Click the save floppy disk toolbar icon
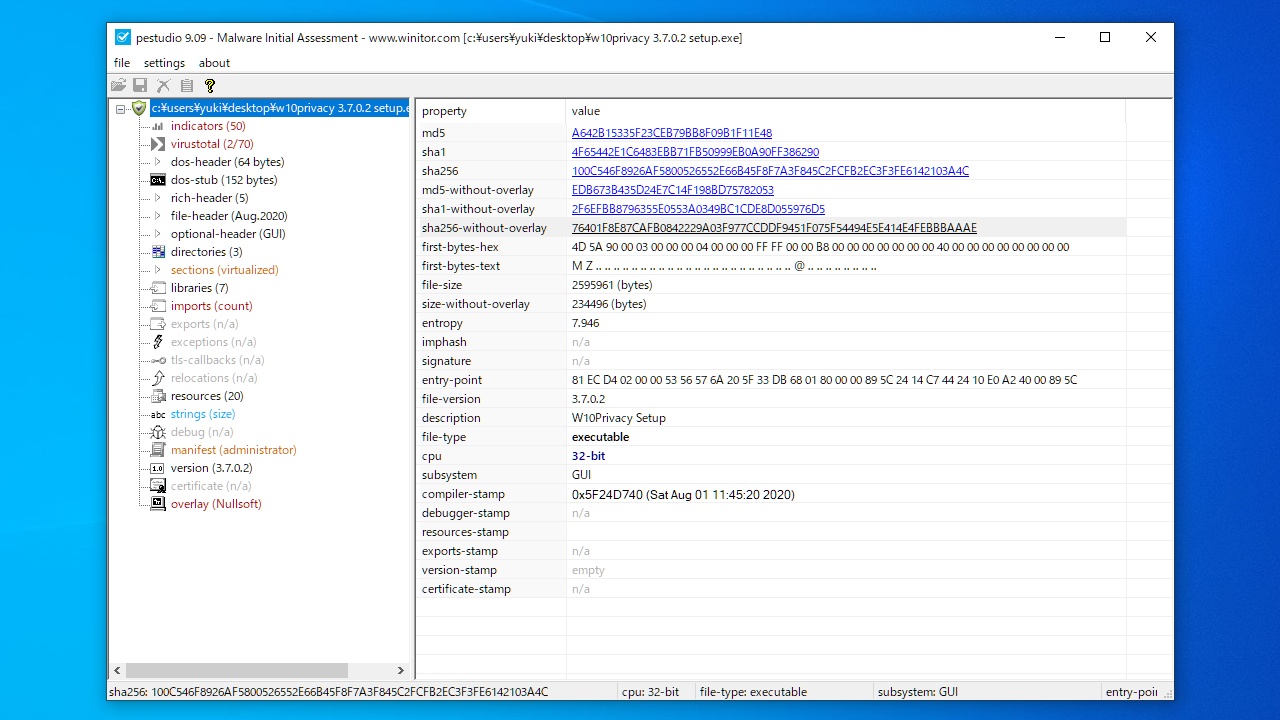 pos(140,86)
